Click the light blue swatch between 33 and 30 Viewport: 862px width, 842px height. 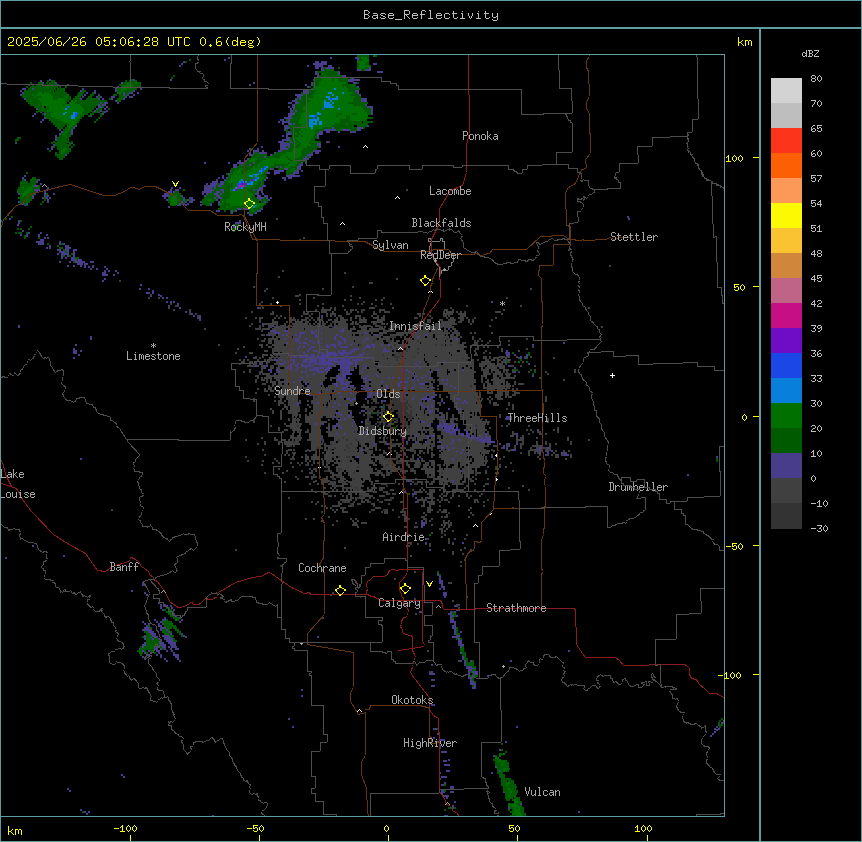pyautogui.click(x=786, y=391)
